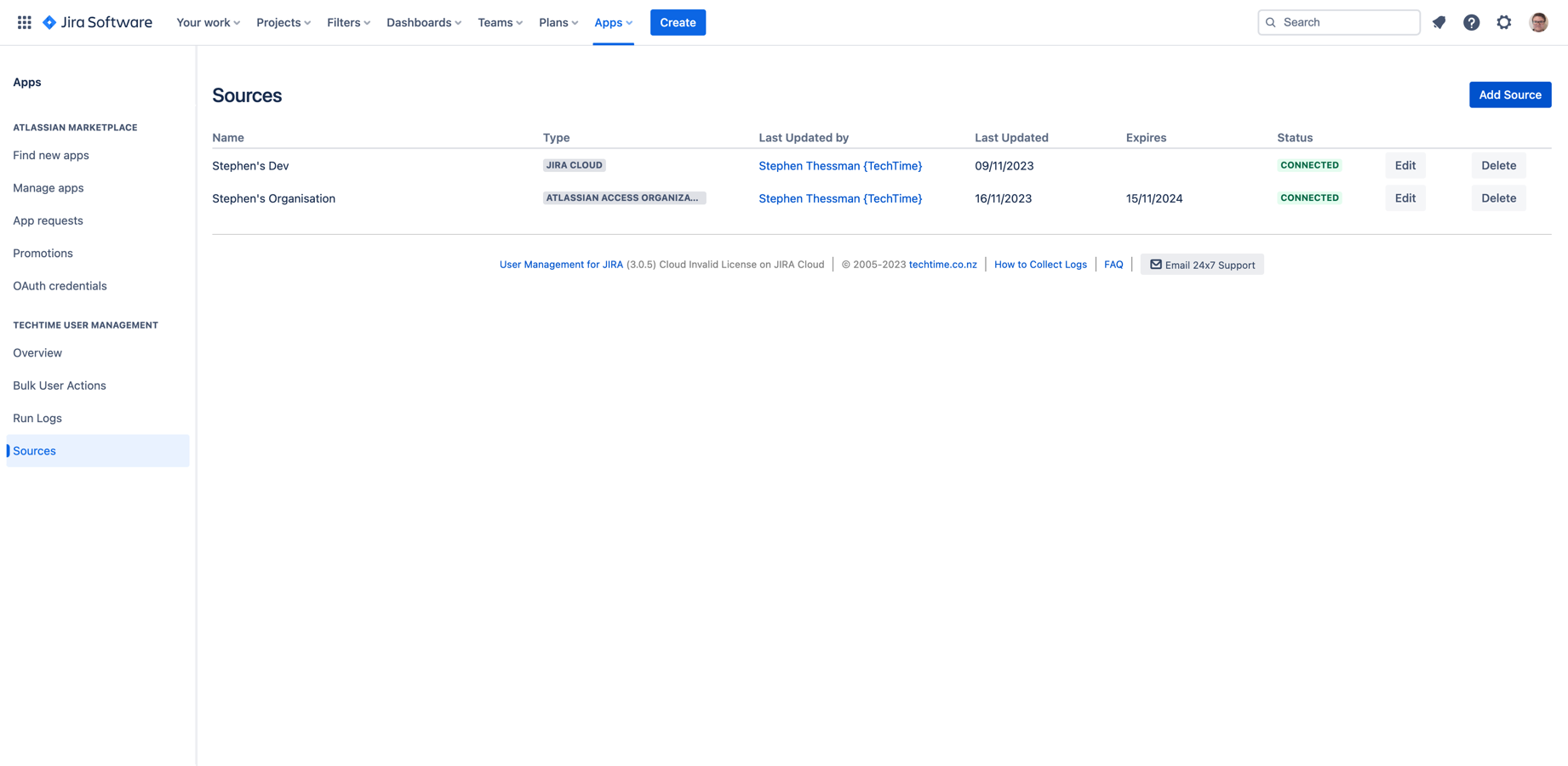The width and height of the screenshot is (1568, 766).
Task: Click Email 24x7 Support button
Action: pyautogui.click(x=1202, y=265)
